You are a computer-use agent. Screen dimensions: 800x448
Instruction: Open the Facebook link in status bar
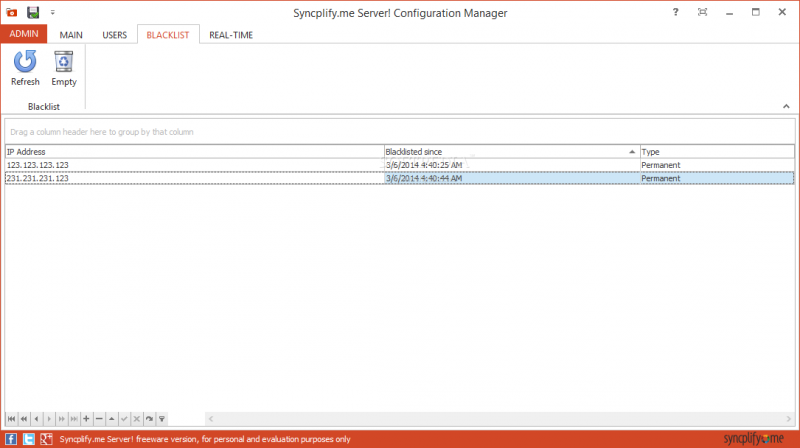coord(11,439)
